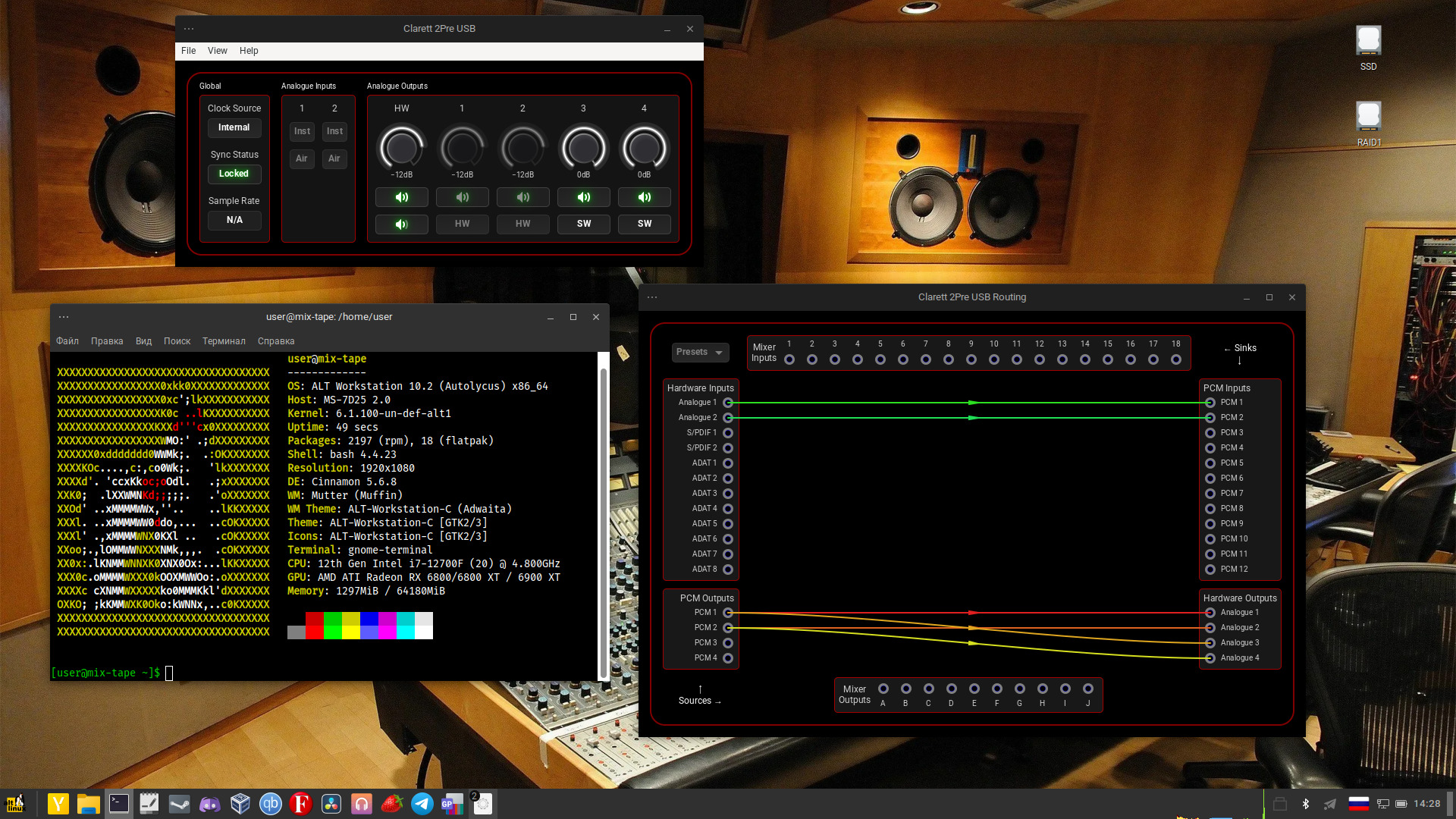This screenshot has width=1456, height=819.
Task: Open the file manager from the taskbar
Action: [x=89, y=803]
